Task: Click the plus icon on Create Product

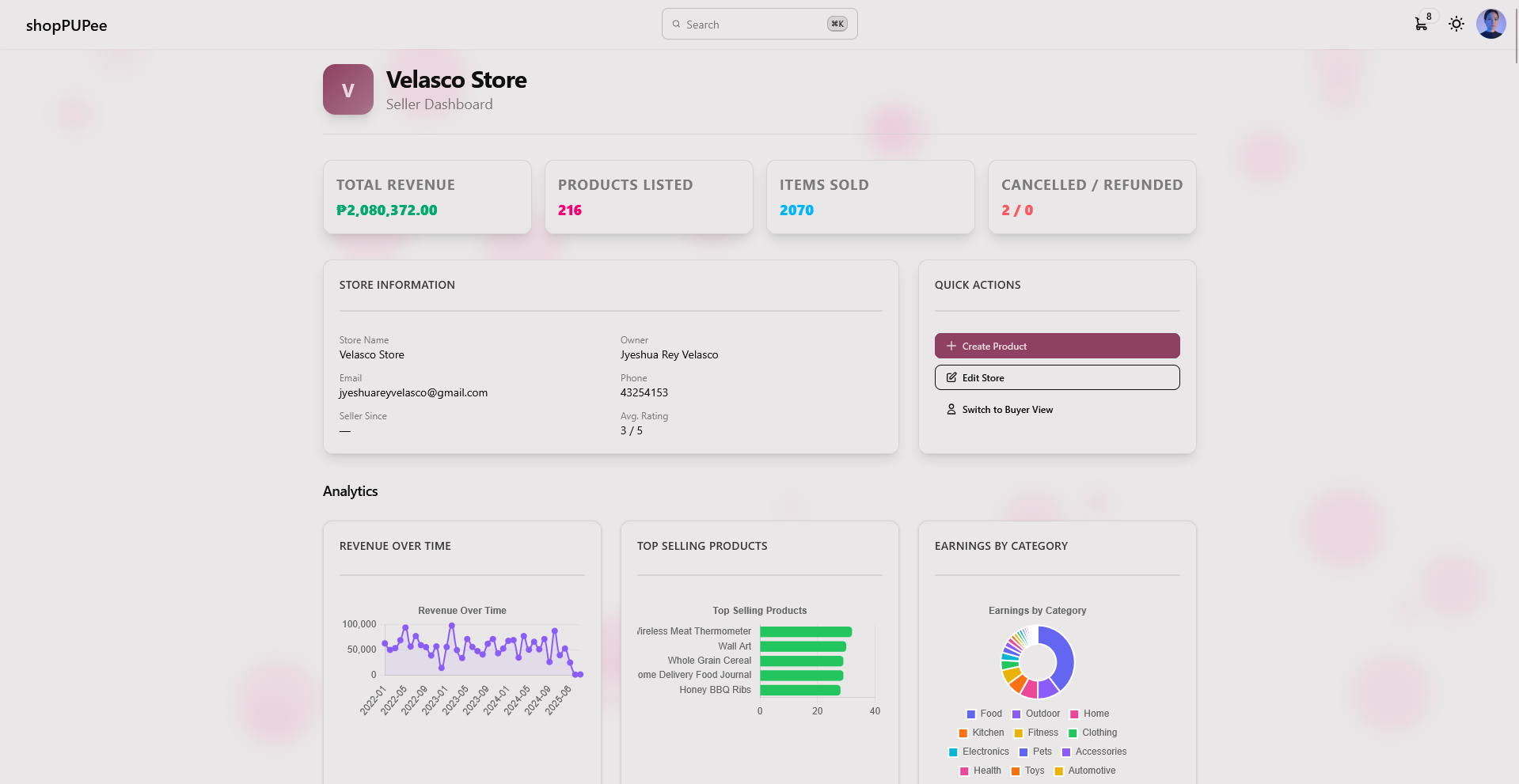Action: click(x=951, y=346)
